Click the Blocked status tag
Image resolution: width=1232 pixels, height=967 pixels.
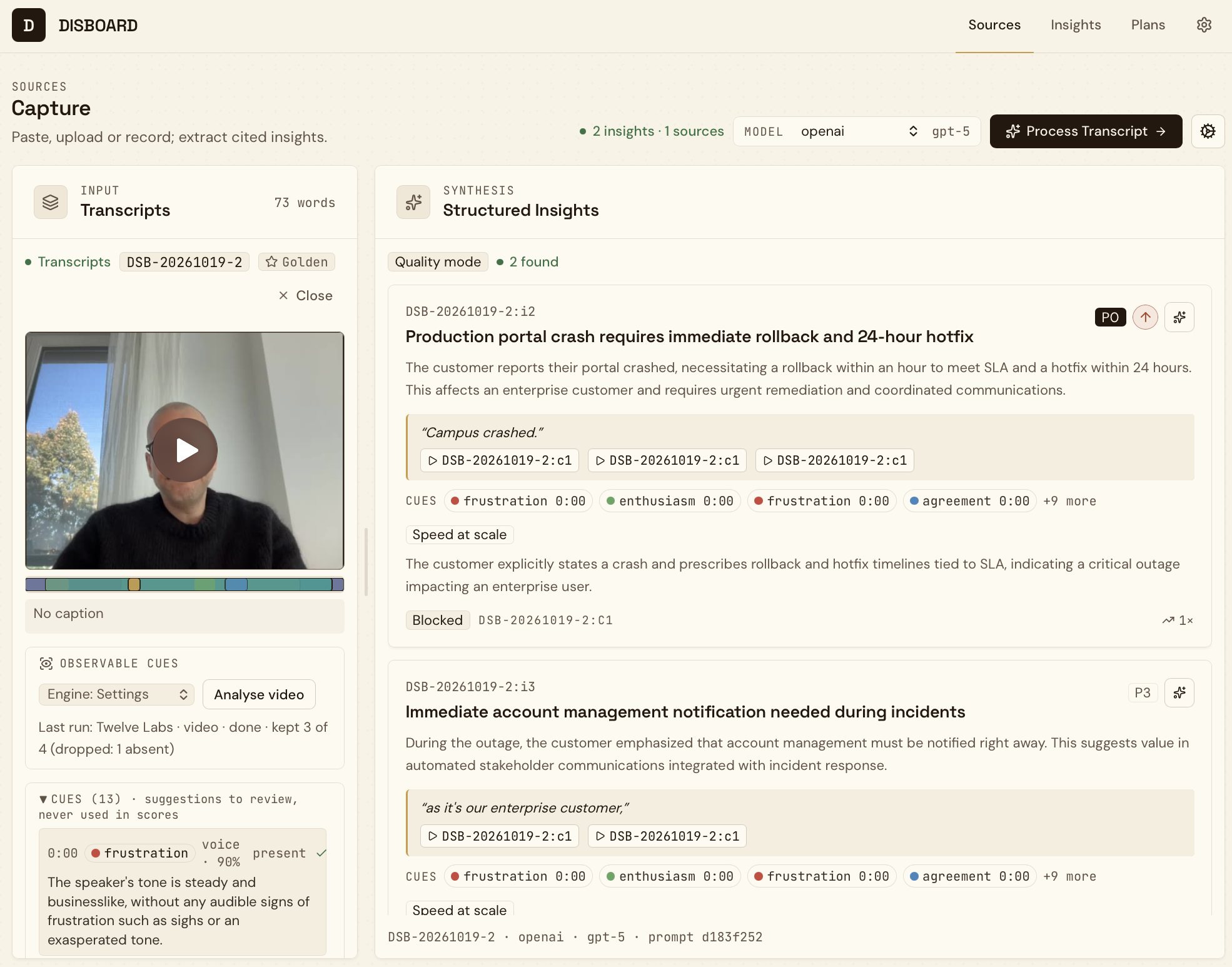tap(438, 620)
